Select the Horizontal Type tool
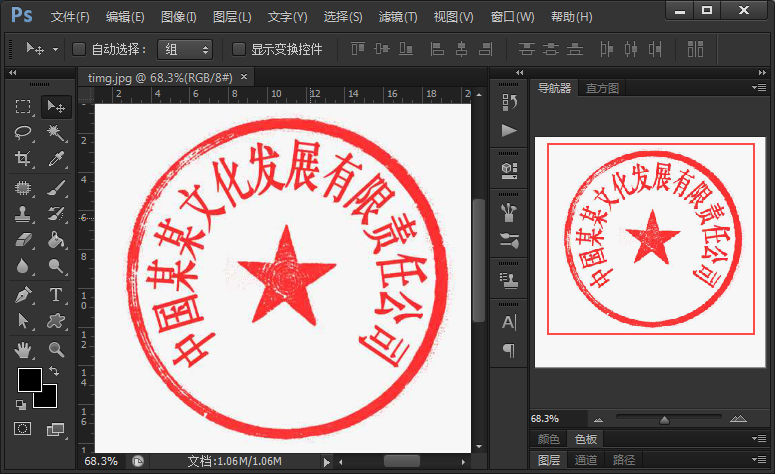 pyautogui.click(x=56, y=295)
